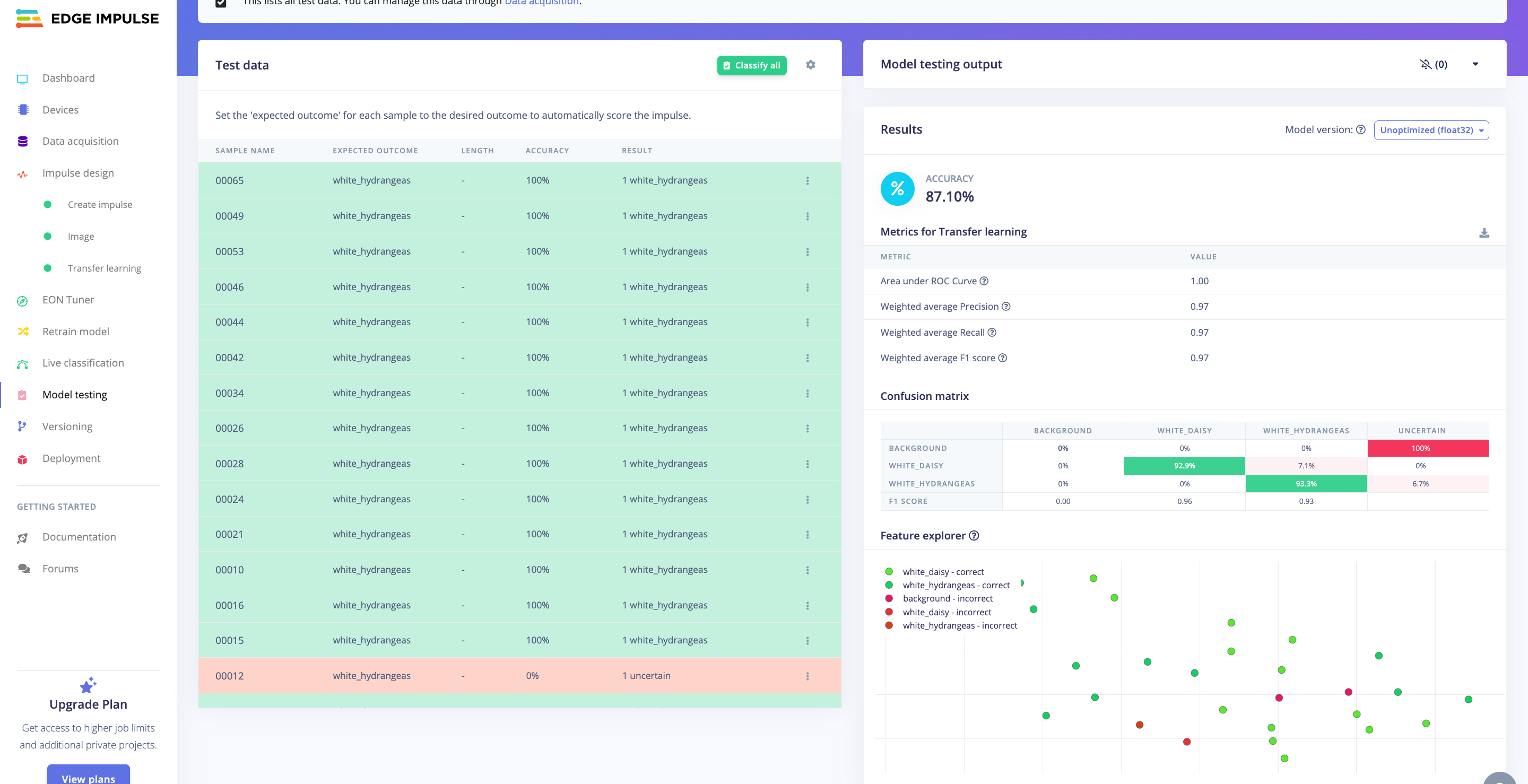Viewport: 1528px width, 784px height.
Task: Go to EON Tuner page
Action: pos(67,300)
